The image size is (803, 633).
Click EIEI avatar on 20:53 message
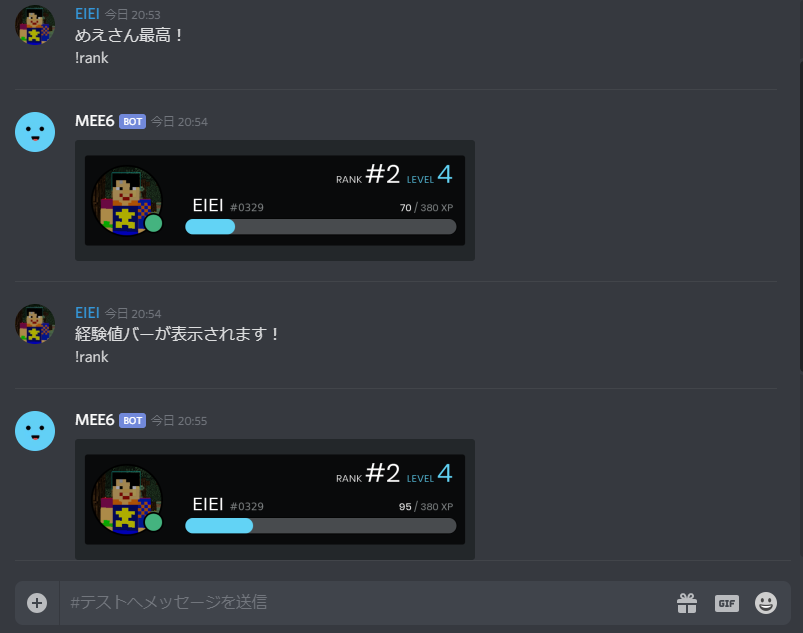pos(35,25)
